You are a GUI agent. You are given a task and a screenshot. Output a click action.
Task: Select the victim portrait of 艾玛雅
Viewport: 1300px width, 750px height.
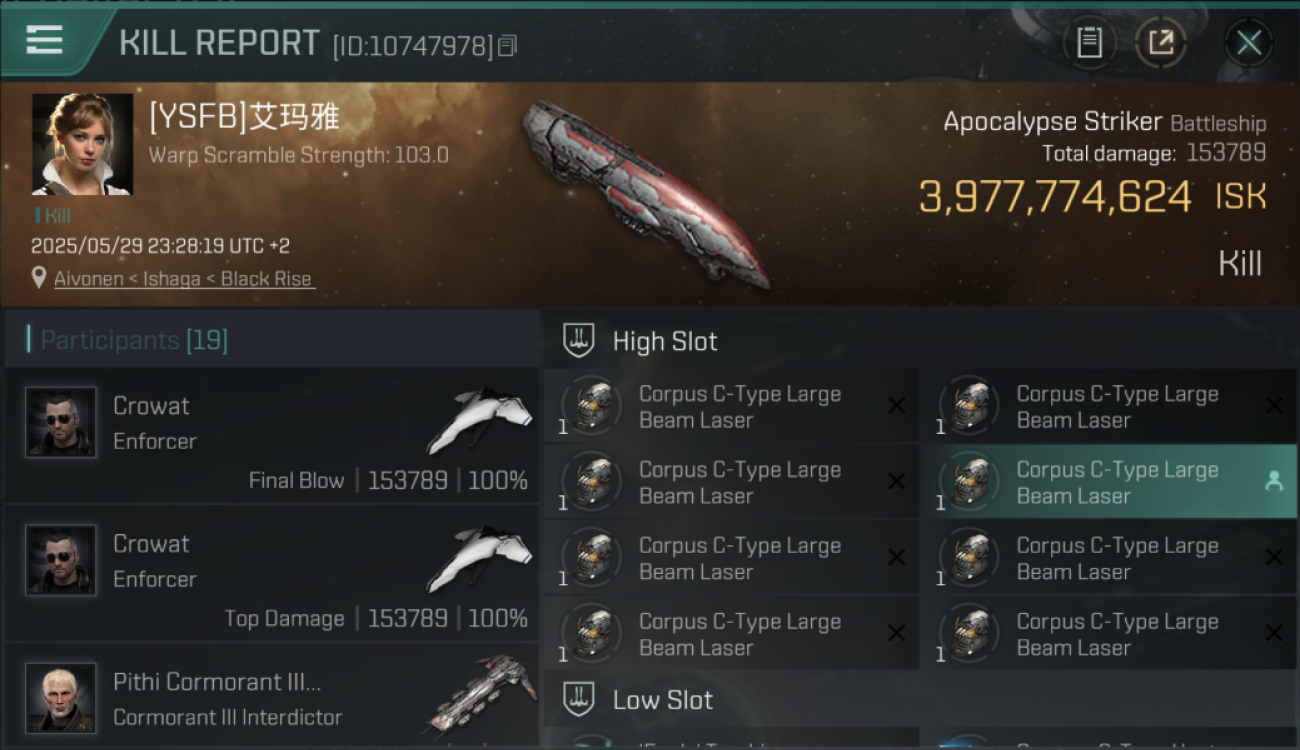point(82,144)
